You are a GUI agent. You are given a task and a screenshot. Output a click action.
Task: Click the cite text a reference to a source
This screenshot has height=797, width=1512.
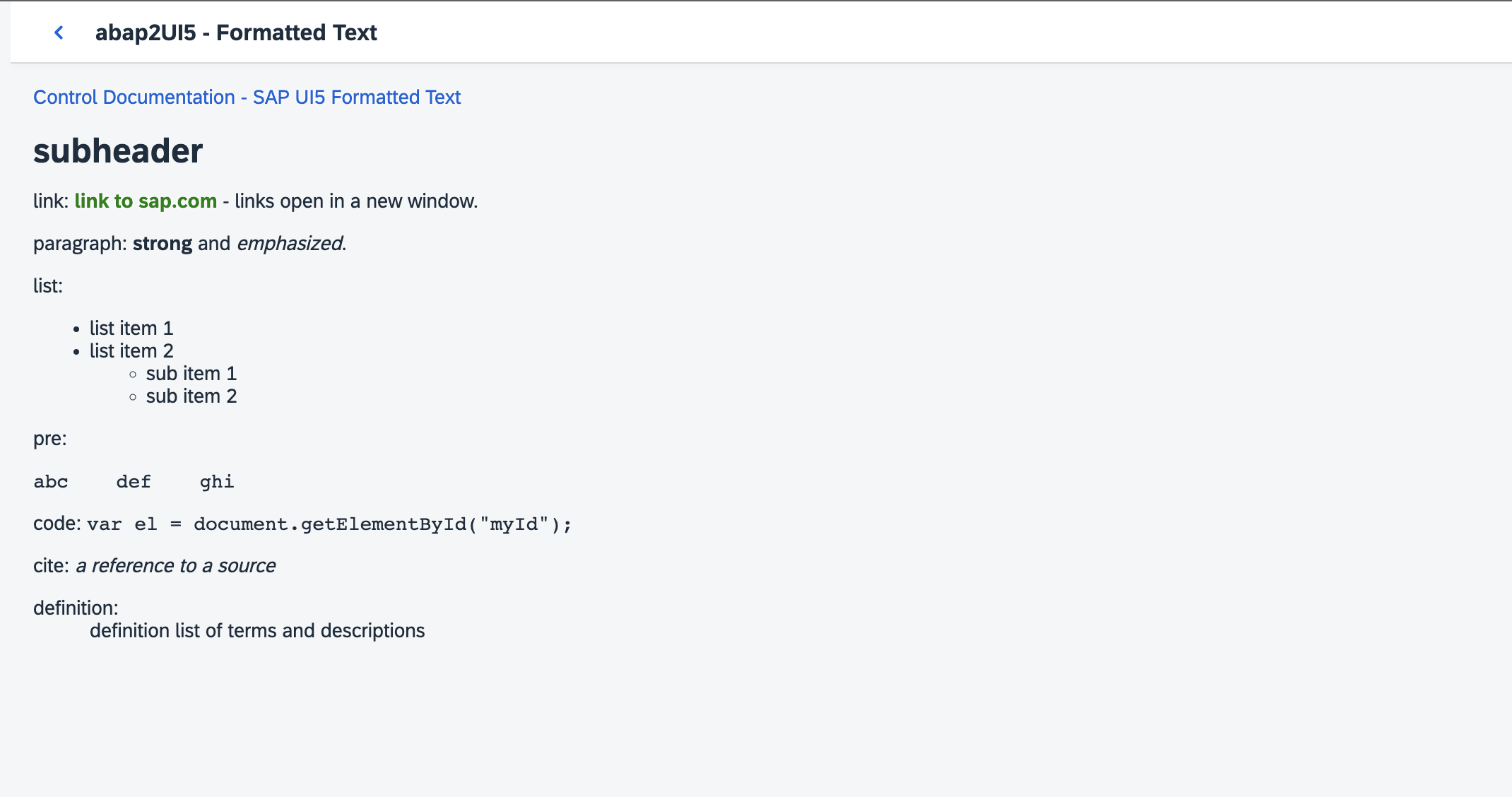coord(175,565)
